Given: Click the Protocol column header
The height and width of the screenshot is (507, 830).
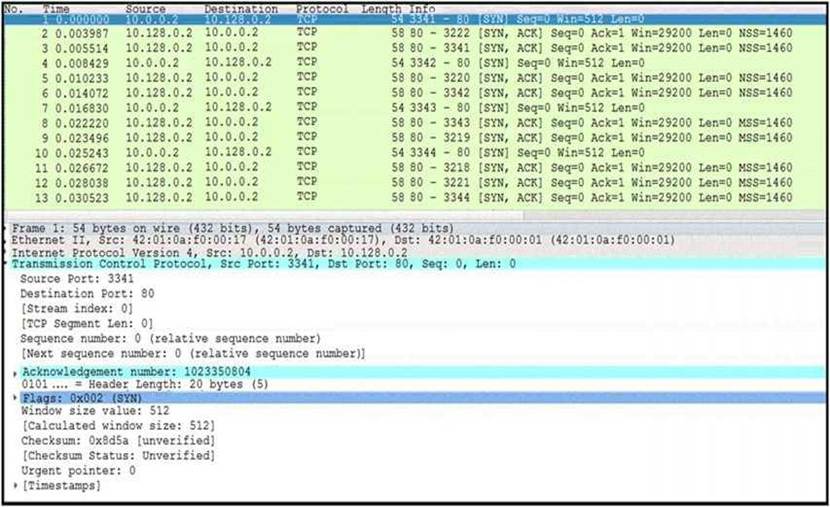Looking at the screenshot, I should [322, 8].
